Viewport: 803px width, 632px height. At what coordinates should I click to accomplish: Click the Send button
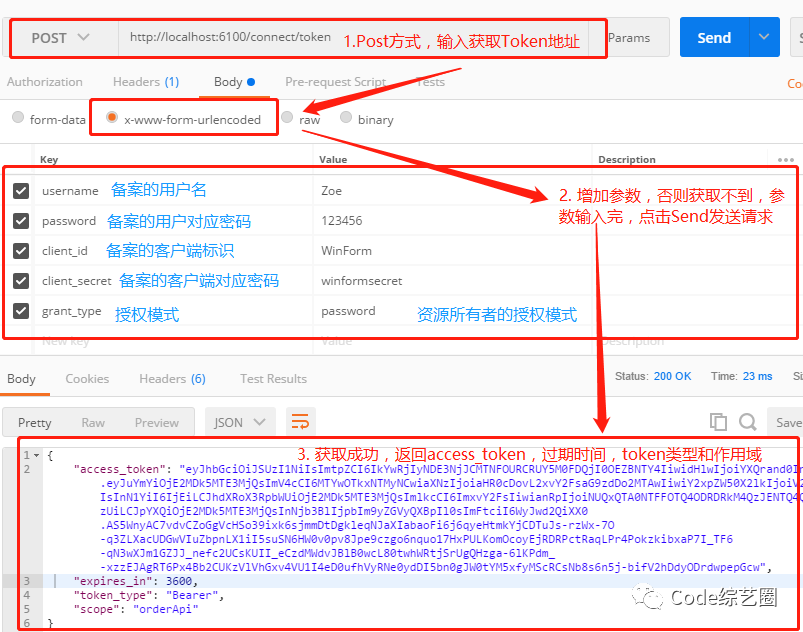[x=714, y=37]
